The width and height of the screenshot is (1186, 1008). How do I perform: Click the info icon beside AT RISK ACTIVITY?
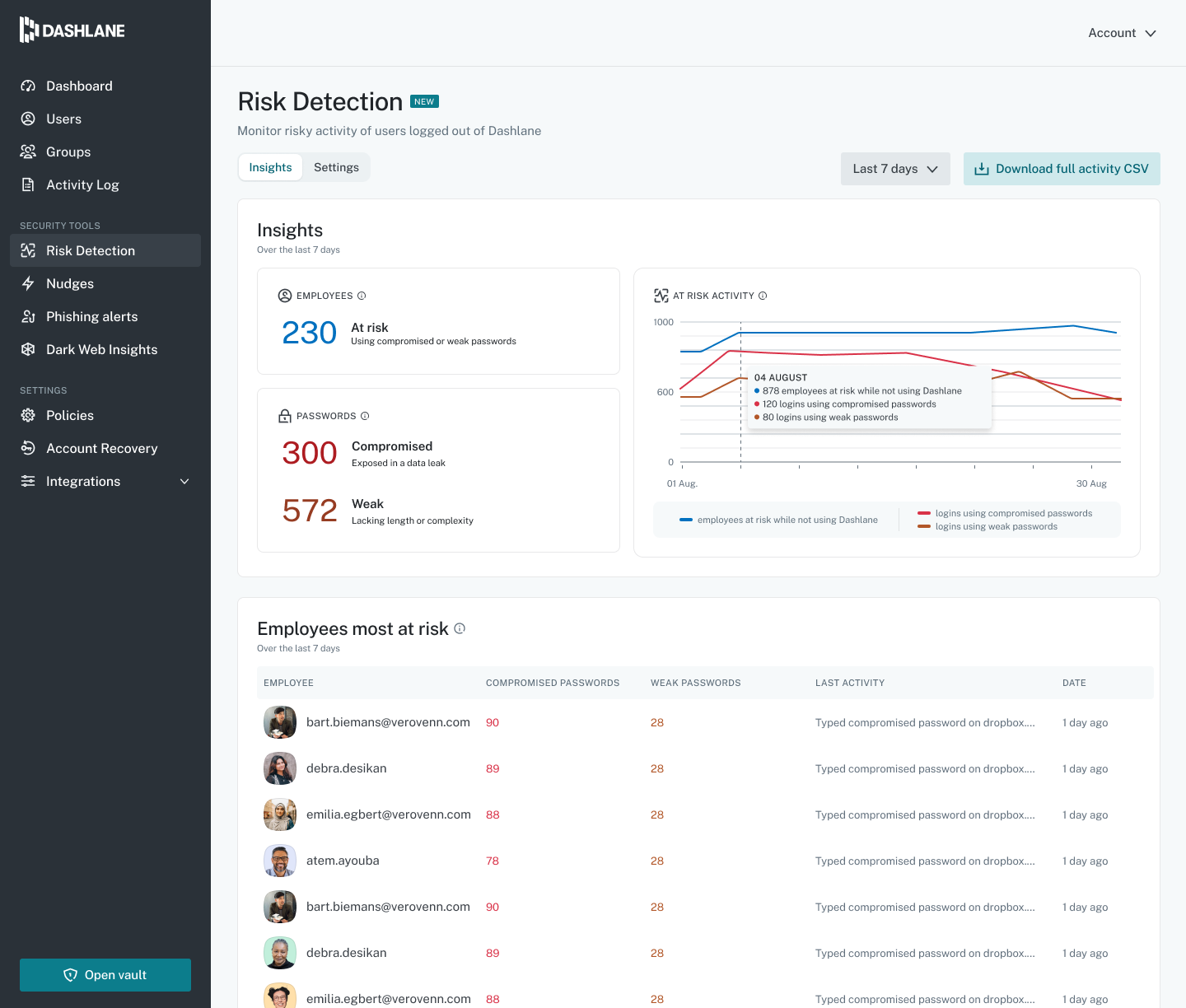click(x=763, y=296)
